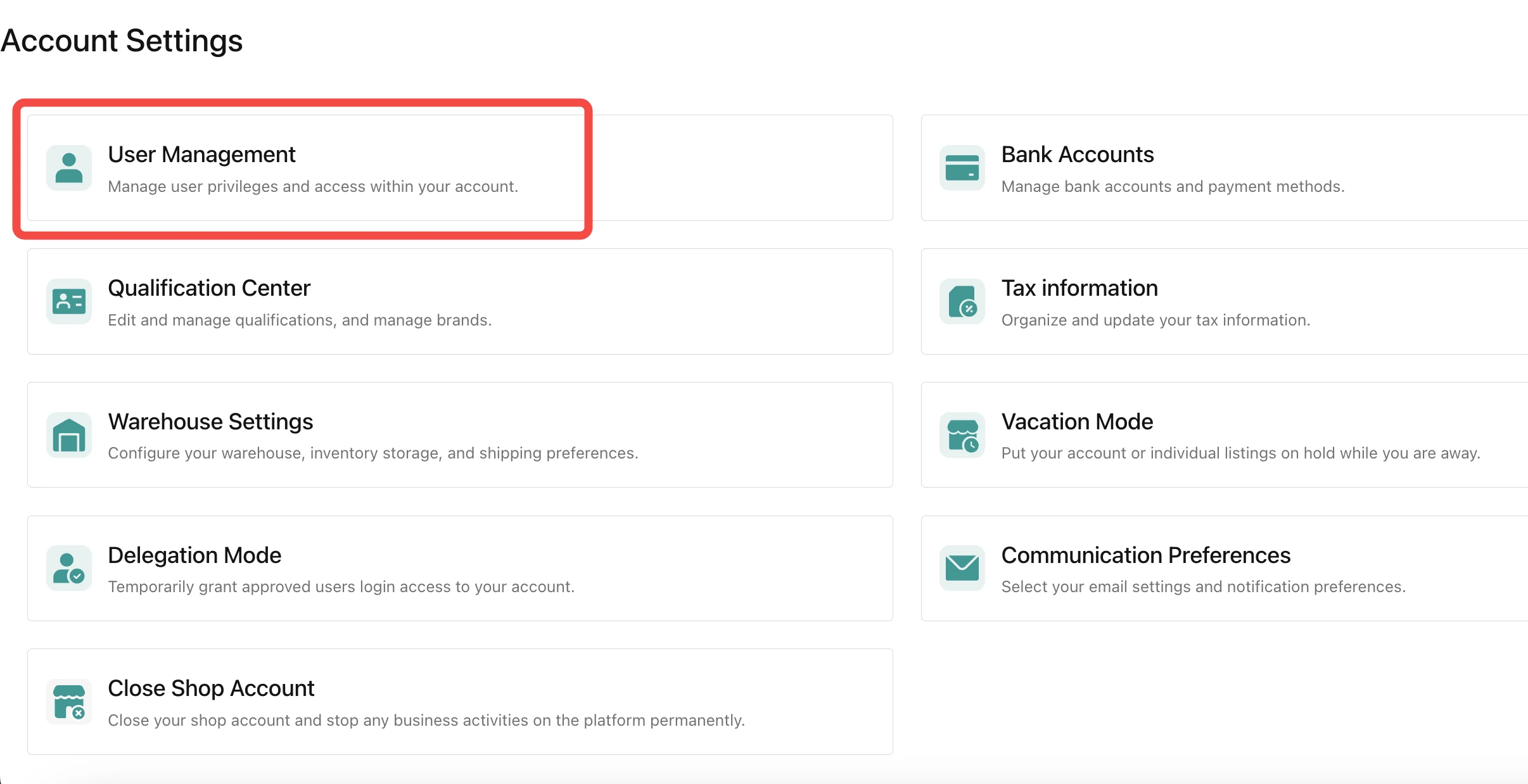Click the Close Shop Account store icon
The height and width of the screenshot is (784, 1528).
click(69, 702)
